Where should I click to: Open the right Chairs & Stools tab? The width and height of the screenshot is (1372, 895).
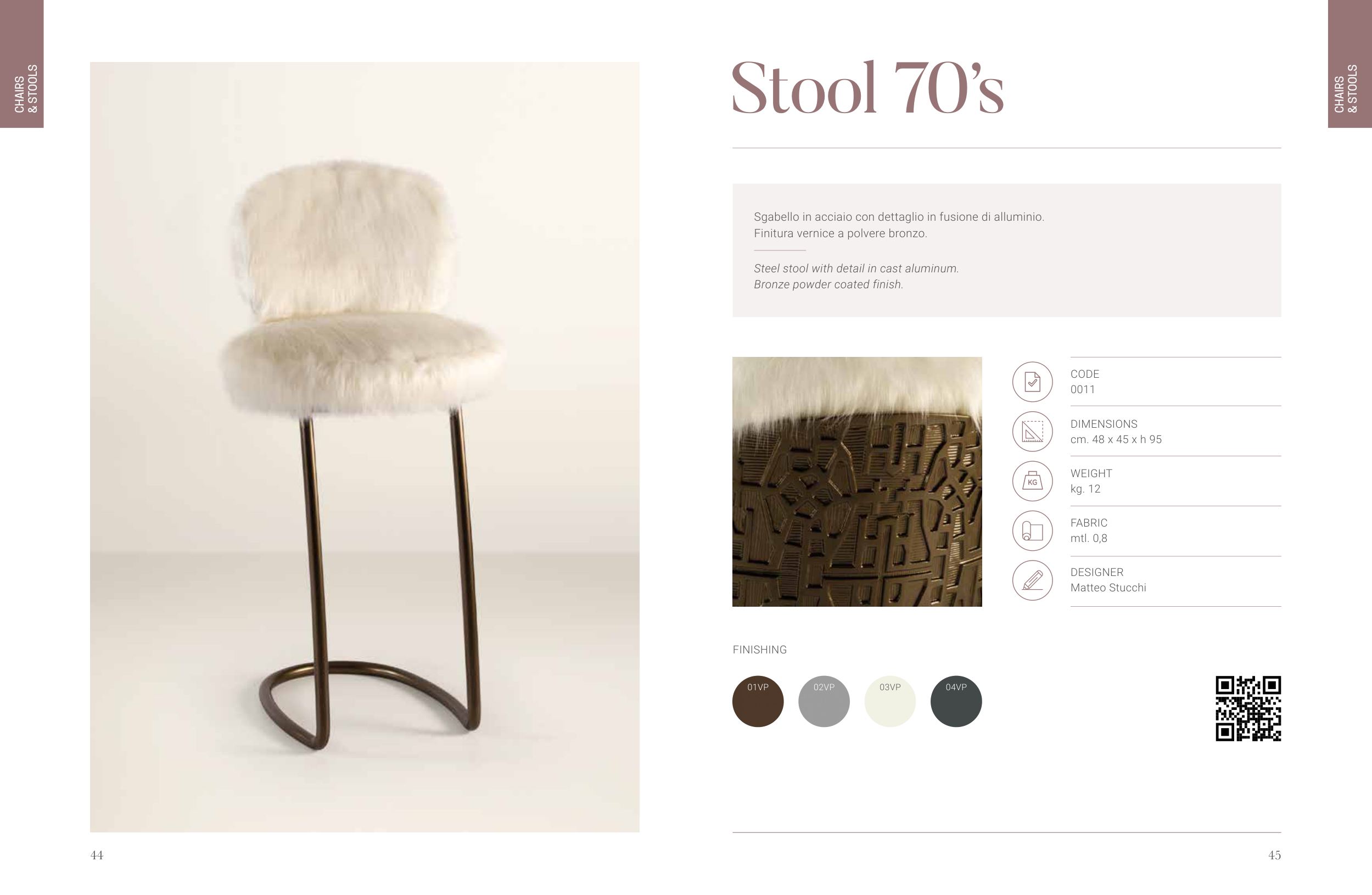[1349, 64]
